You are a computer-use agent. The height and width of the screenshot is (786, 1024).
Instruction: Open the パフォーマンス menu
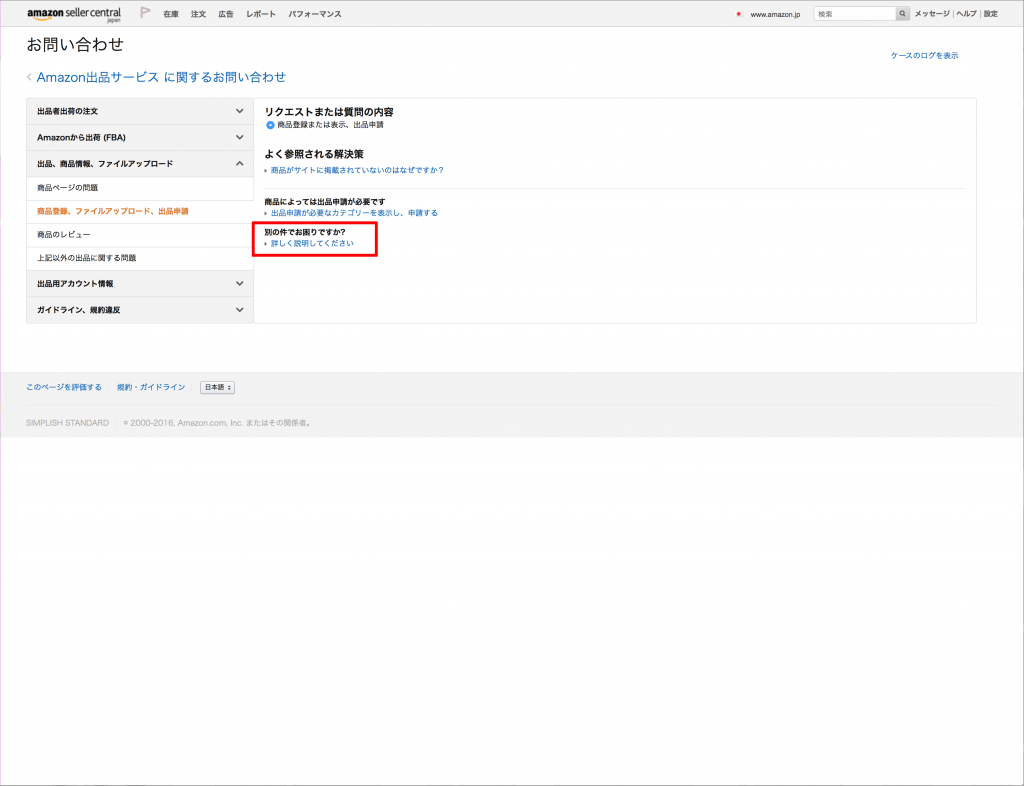tap(315, 14)
